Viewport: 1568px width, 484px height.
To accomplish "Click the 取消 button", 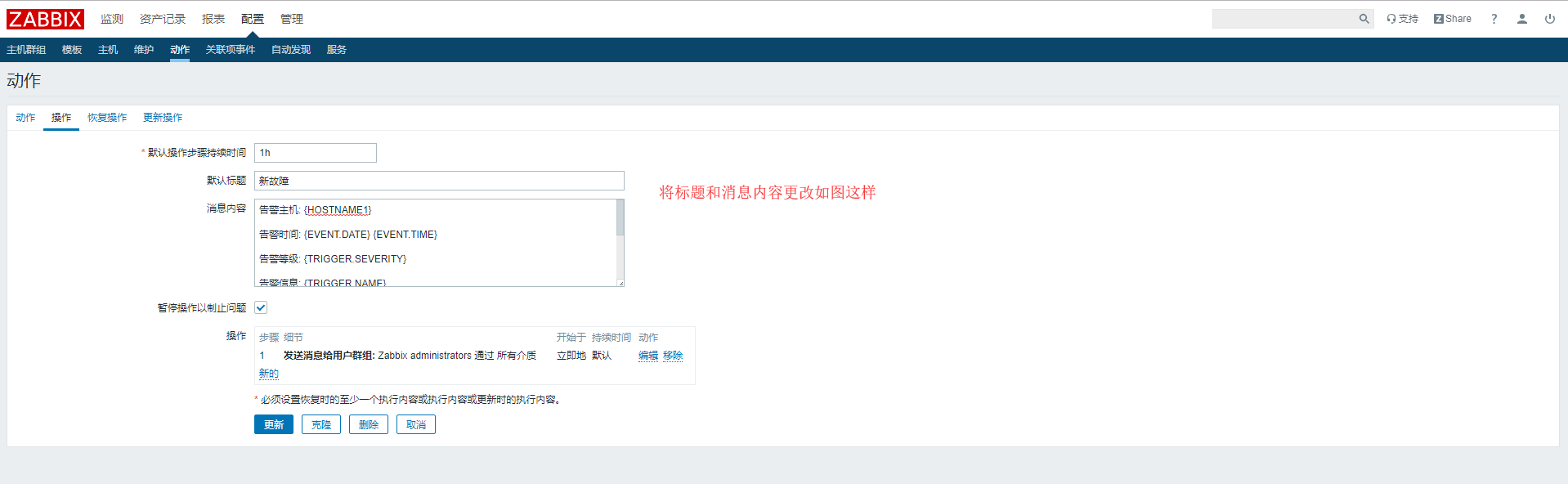I will coord(416,424).
